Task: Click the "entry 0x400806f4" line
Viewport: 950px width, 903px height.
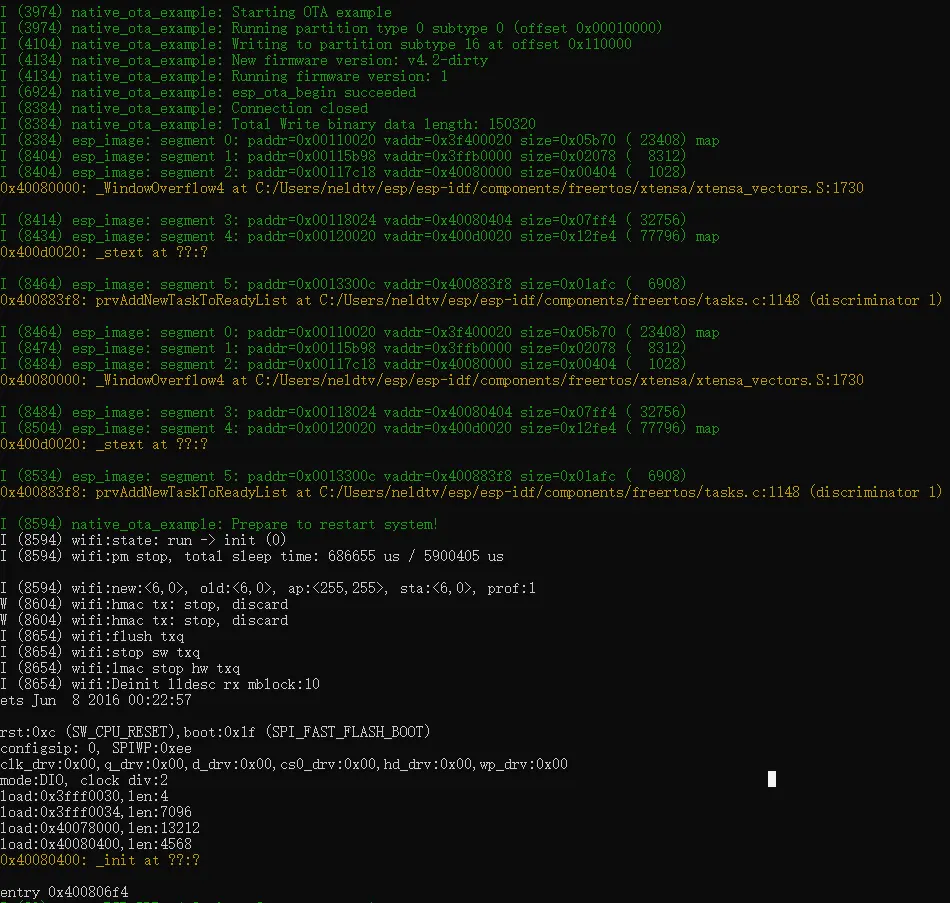Action: coord(64,892)
